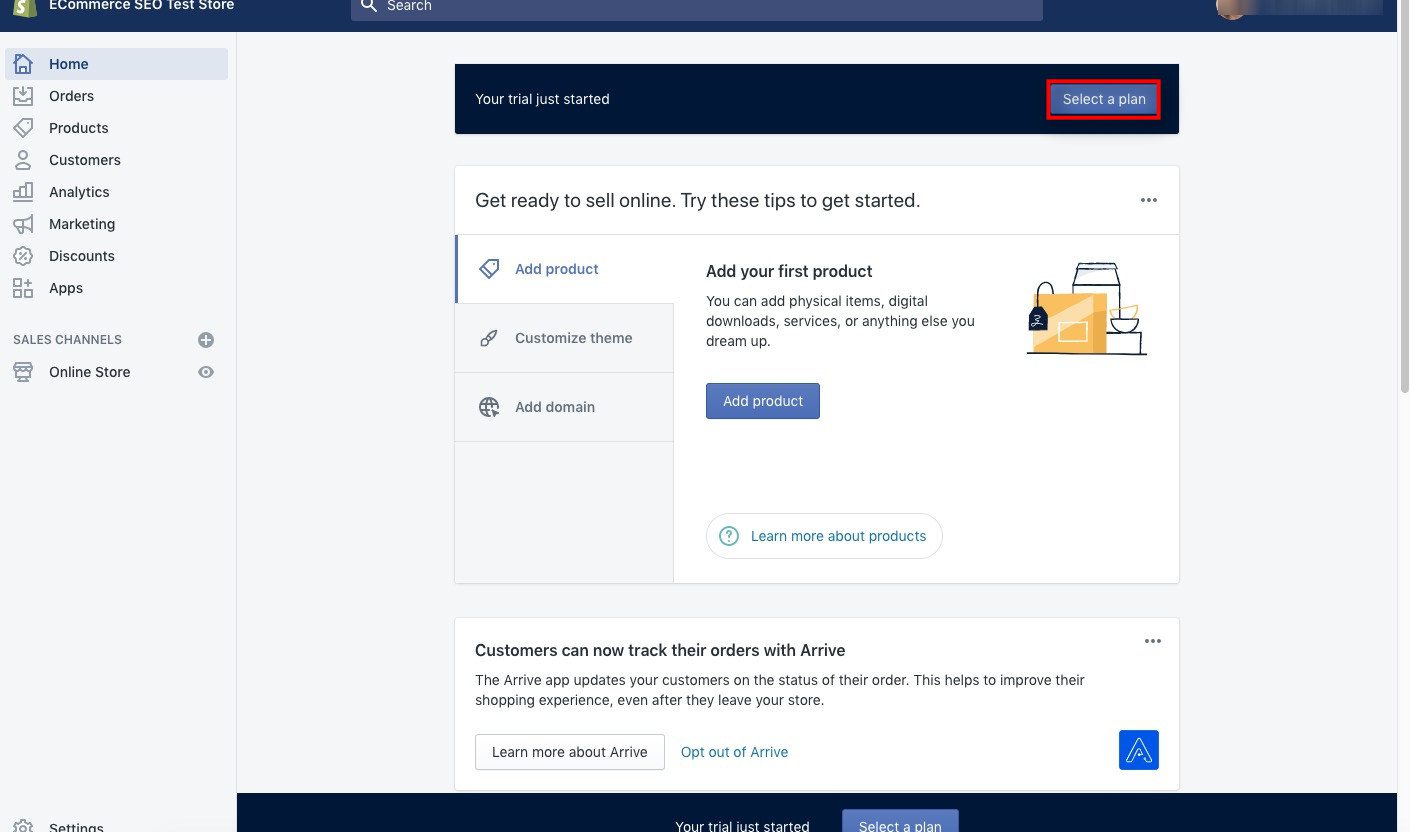Click the Customers icon
This screenshot has width=1410, height=832.
[x=22, y=159]
